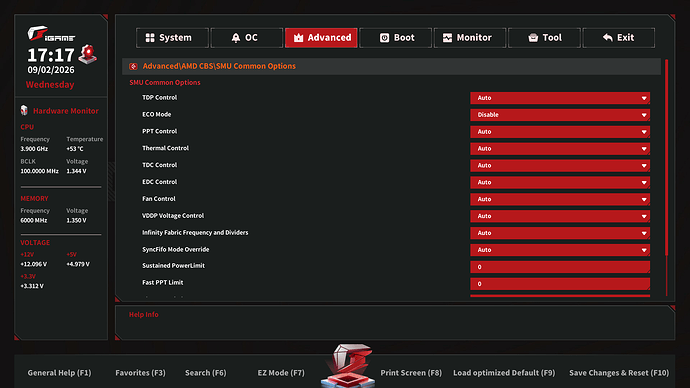Image resolution: width=690 pixels, height=388 pixels.
Task: Click Load optimized Default (F9)
Action: 504,373
